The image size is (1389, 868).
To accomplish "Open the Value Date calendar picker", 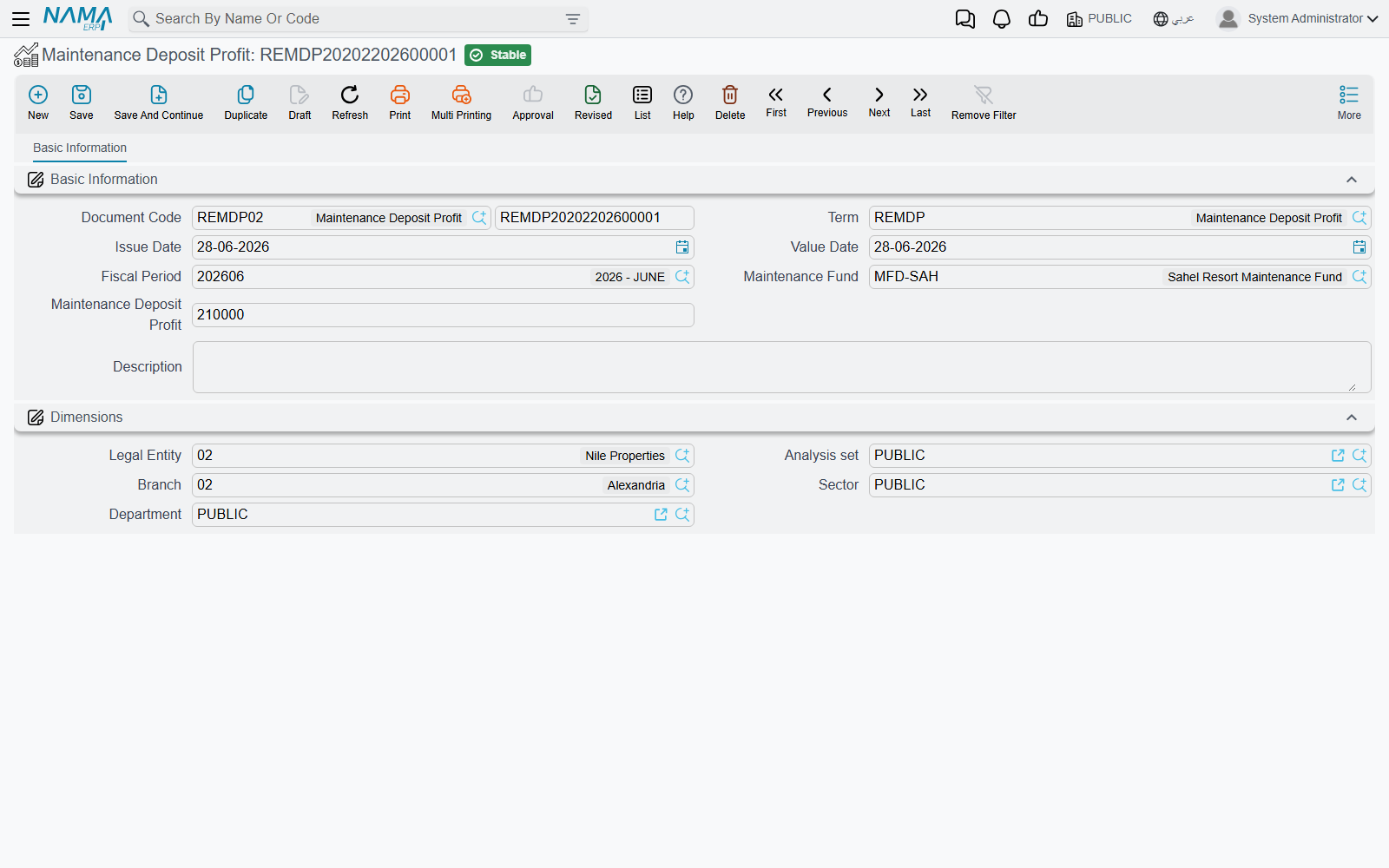I will point(1359,247).
